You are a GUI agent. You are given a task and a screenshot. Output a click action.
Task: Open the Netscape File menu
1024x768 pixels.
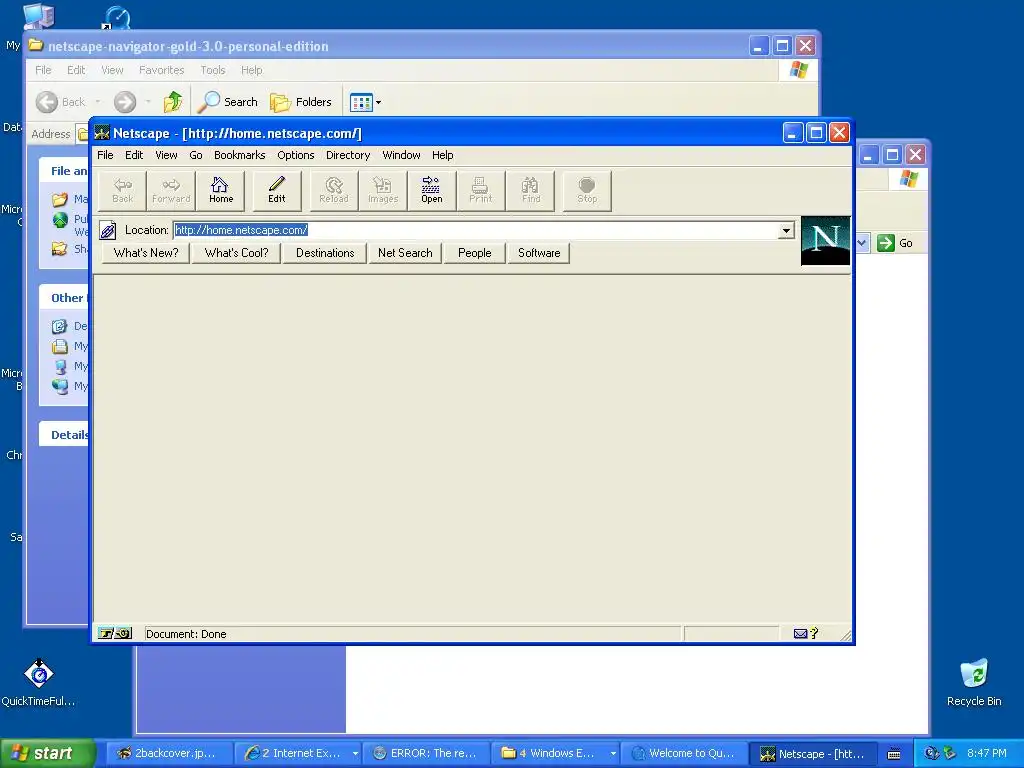[x=105, y=155]
